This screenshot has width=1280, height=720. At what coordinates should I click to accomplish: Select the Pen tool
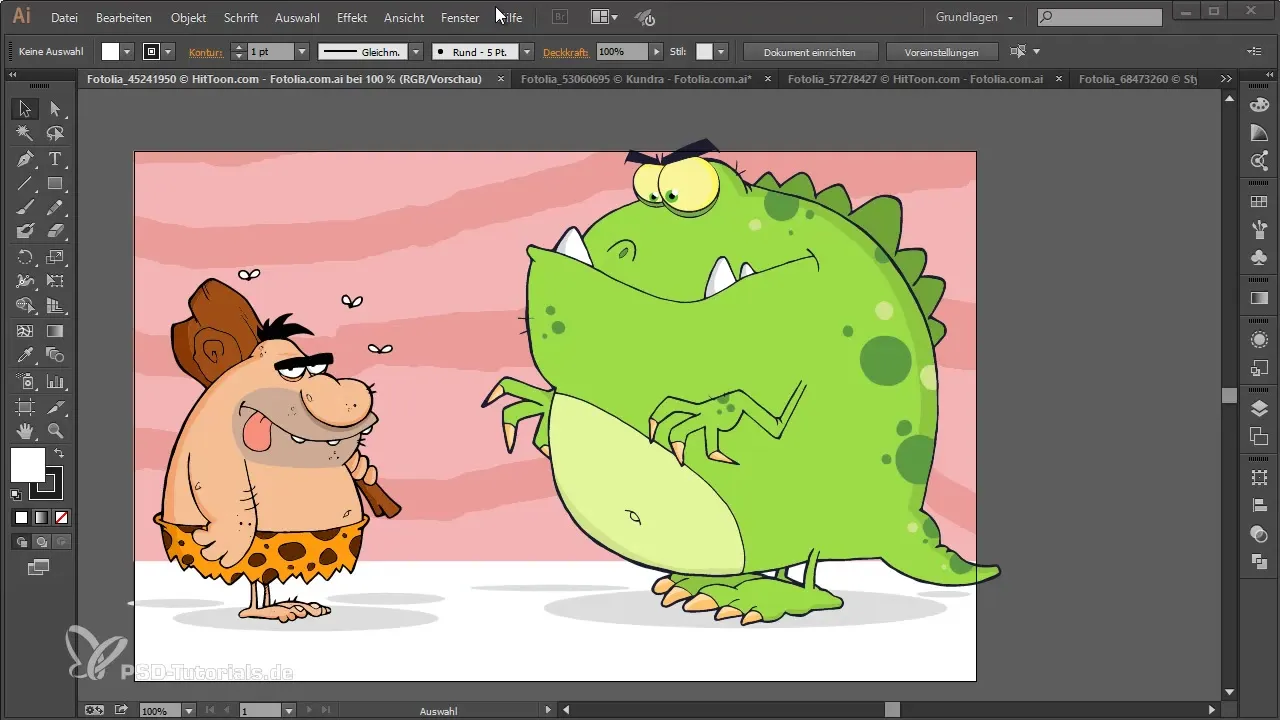(26, 159)
